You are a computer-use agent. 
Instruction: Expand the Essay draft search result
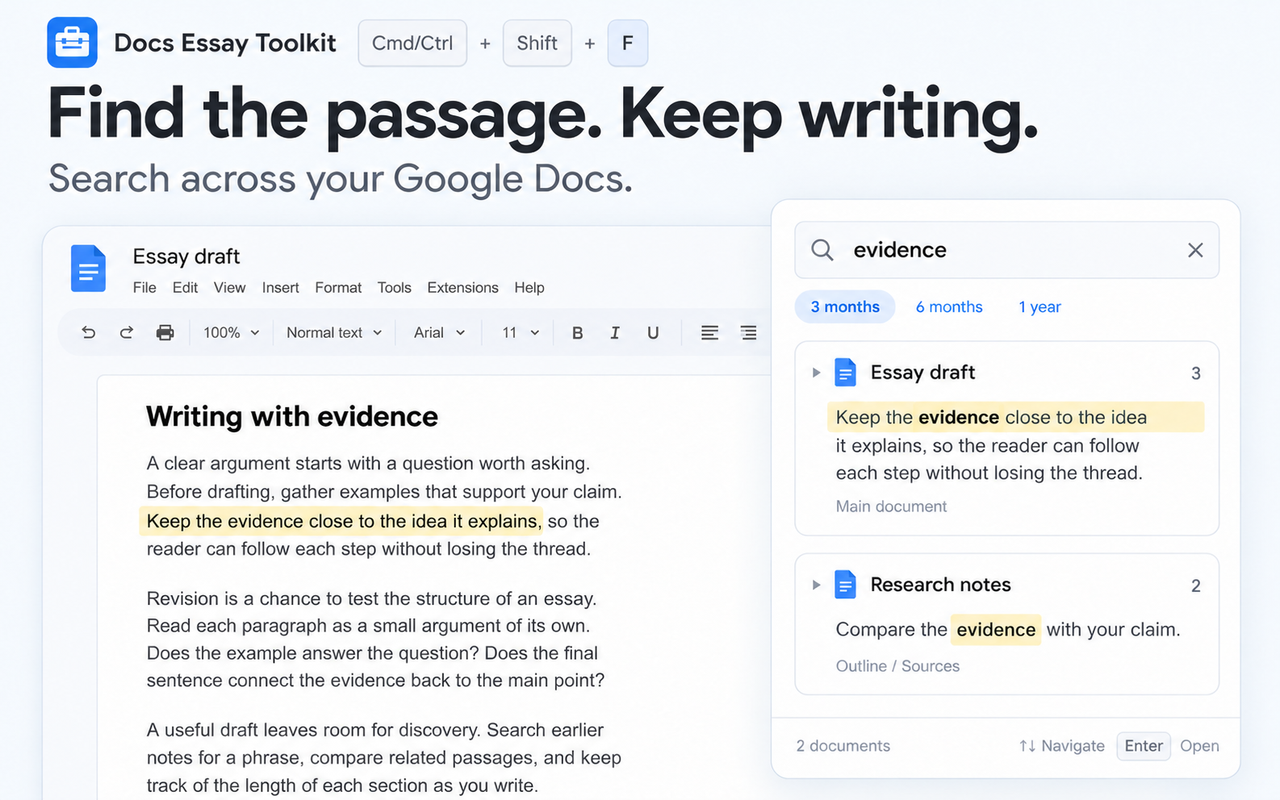click(x=816, y=373)
